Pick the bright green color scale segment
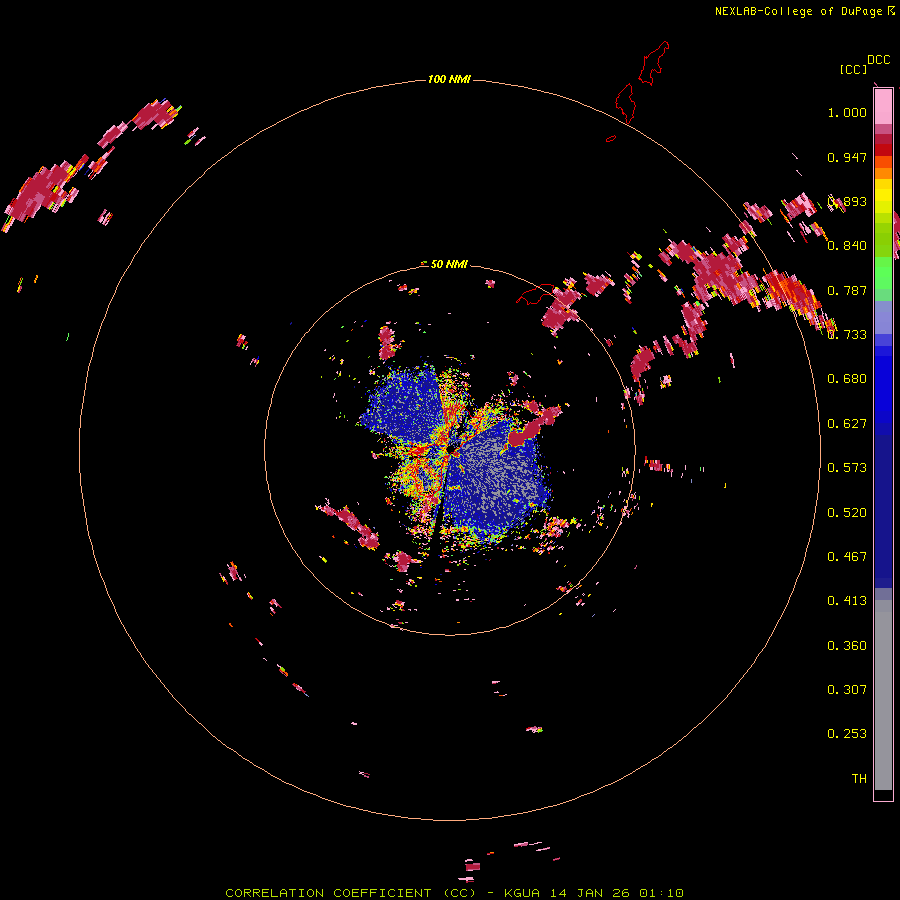The image size is (900, 900). point(883,273)
